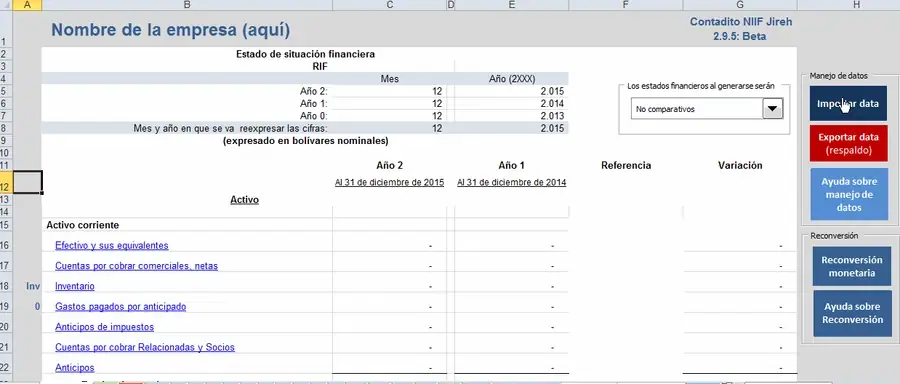Expand the No comparativos dropdown arrow

click(773, 108)
